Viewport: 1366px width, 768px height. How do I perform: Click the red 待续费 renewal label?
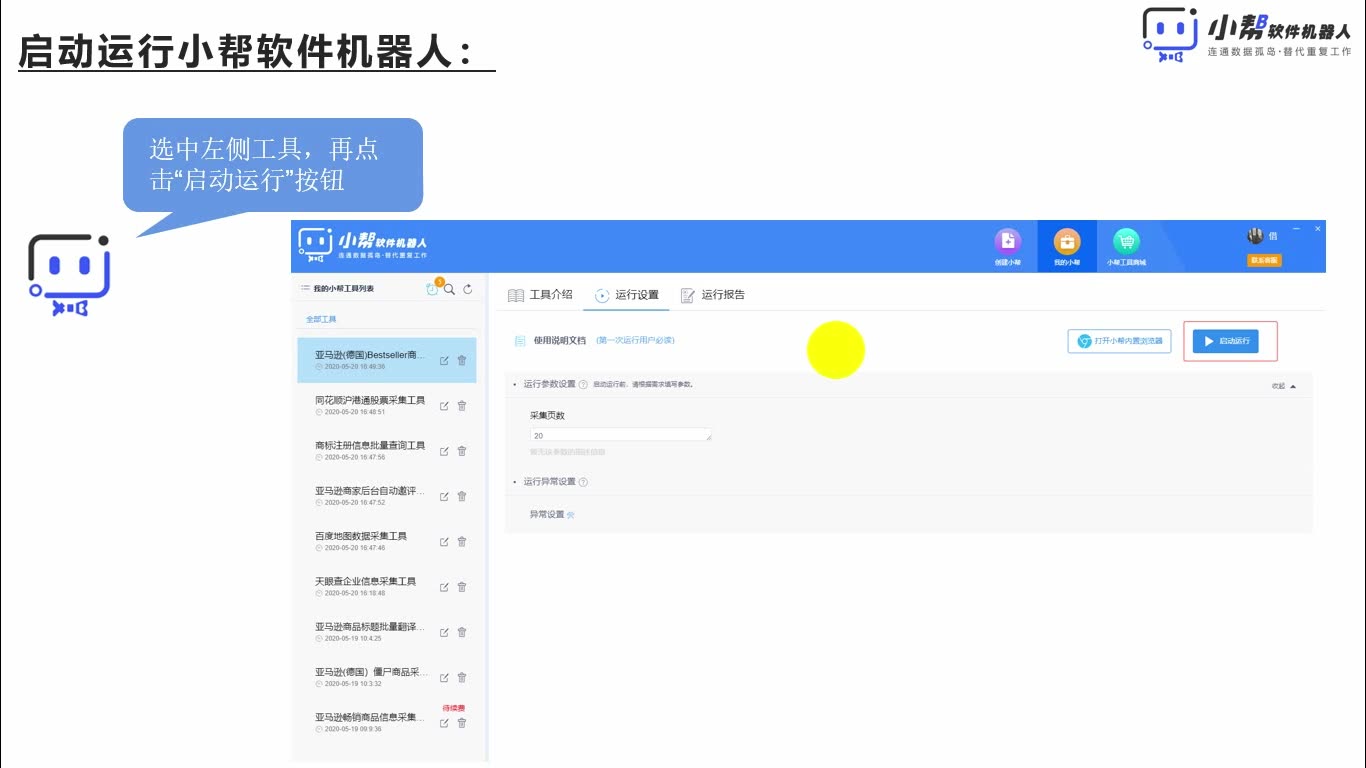(454, 708)
